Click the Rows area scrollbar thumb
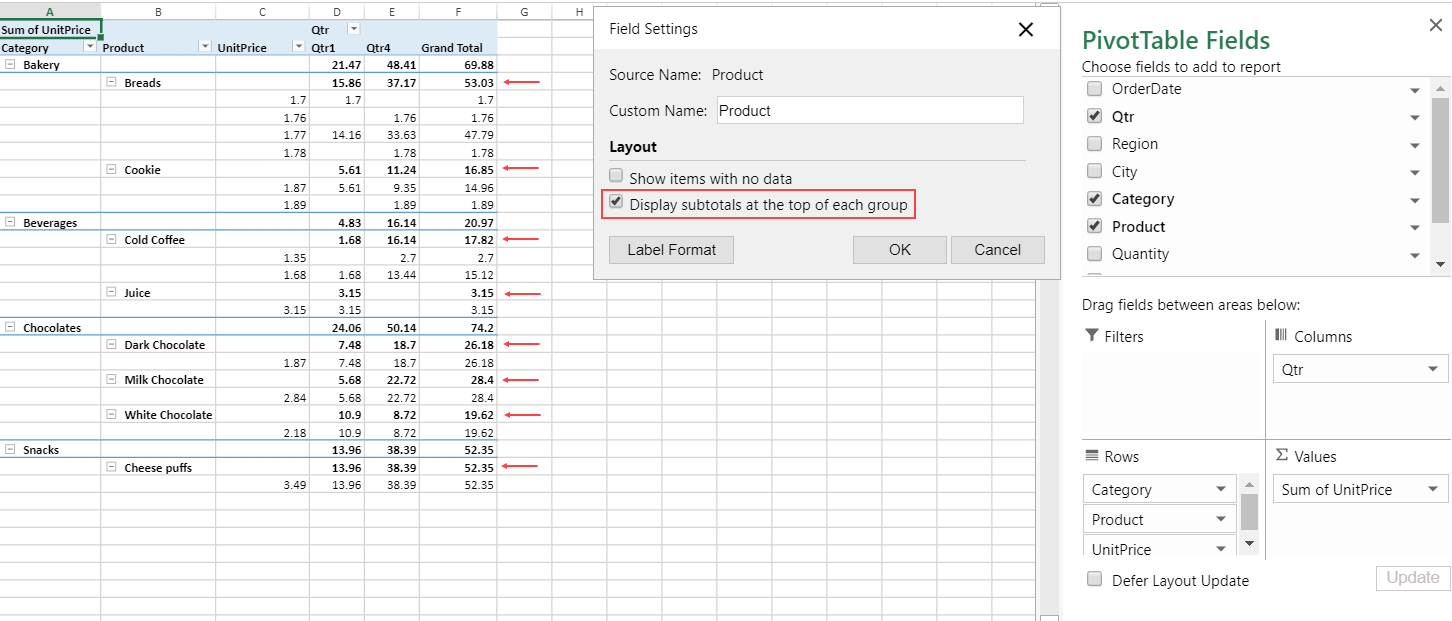This screenshot has width=1452, height=621. point(1249,511)
